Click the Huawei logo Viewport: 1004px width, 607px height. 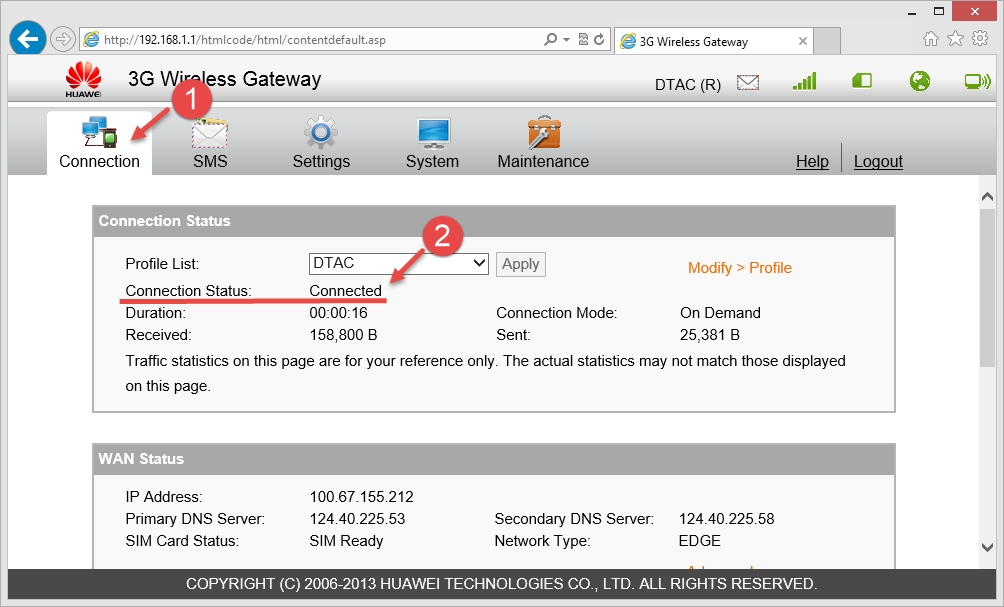(83, 79)
